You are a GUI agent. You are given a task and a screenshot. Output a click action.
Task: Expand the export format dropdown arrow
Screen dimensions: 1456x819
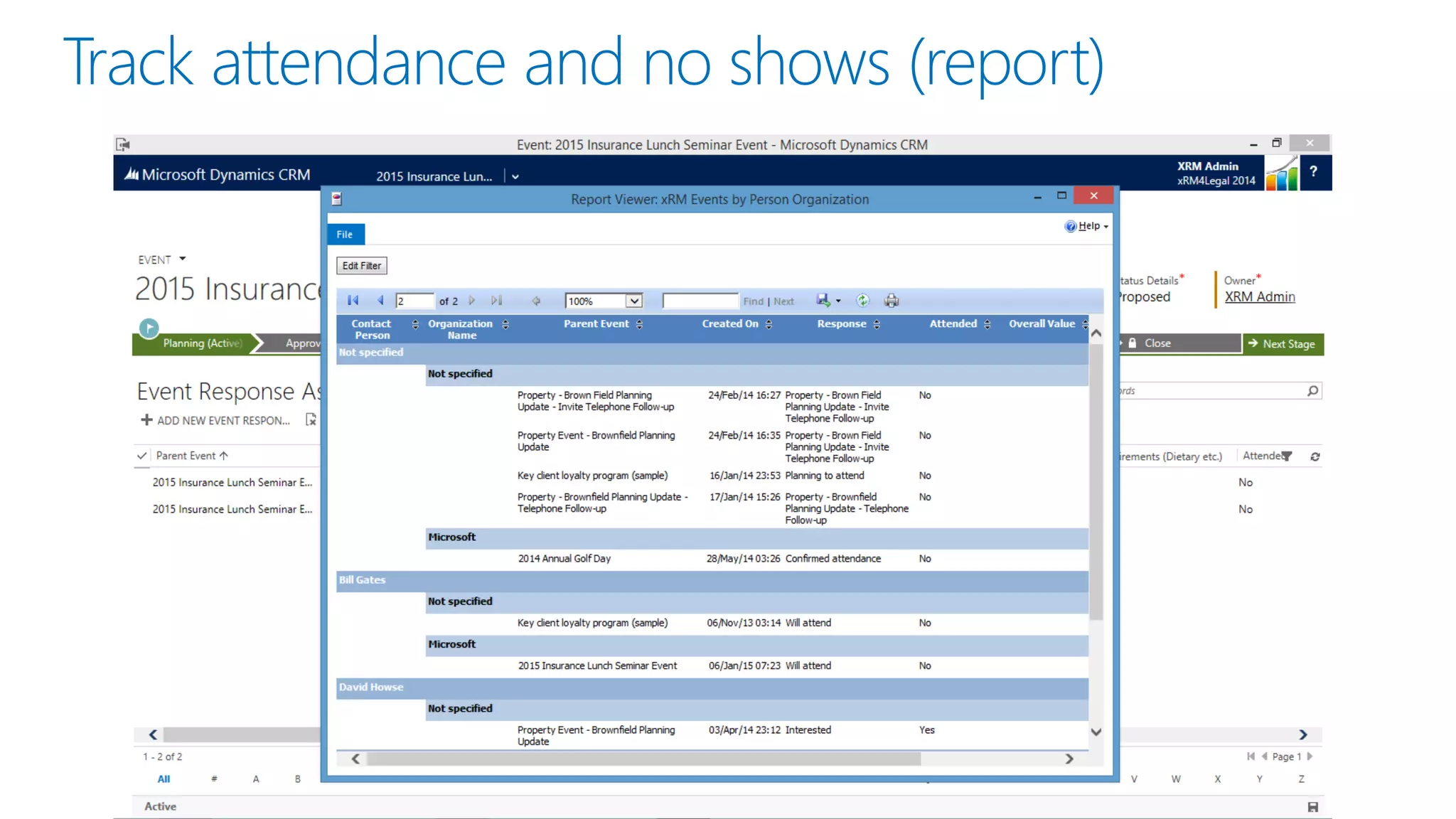tap(838, 301)
